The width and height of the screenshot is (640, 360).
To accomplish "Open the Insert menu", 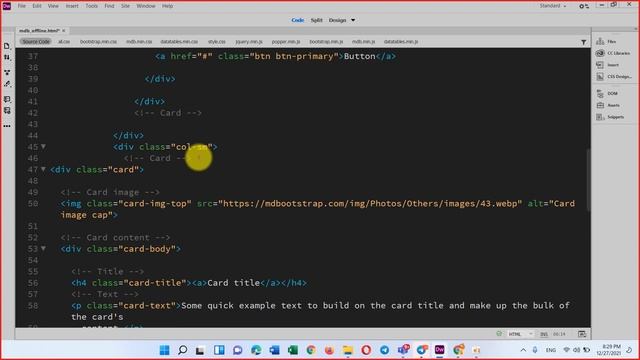I will 72,6.
